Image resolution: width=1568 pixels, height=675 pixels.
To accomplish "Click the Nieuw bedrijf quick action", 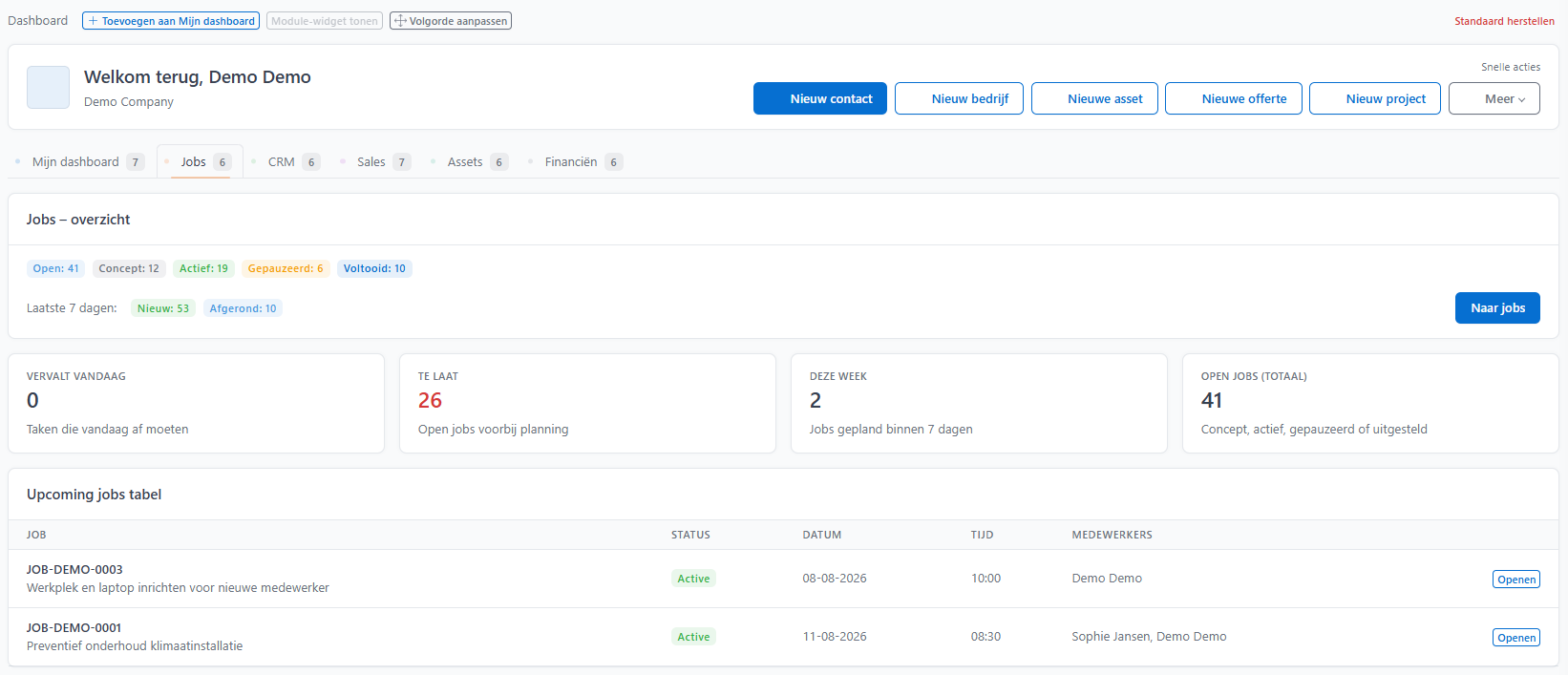I will [x=959, y=98].
